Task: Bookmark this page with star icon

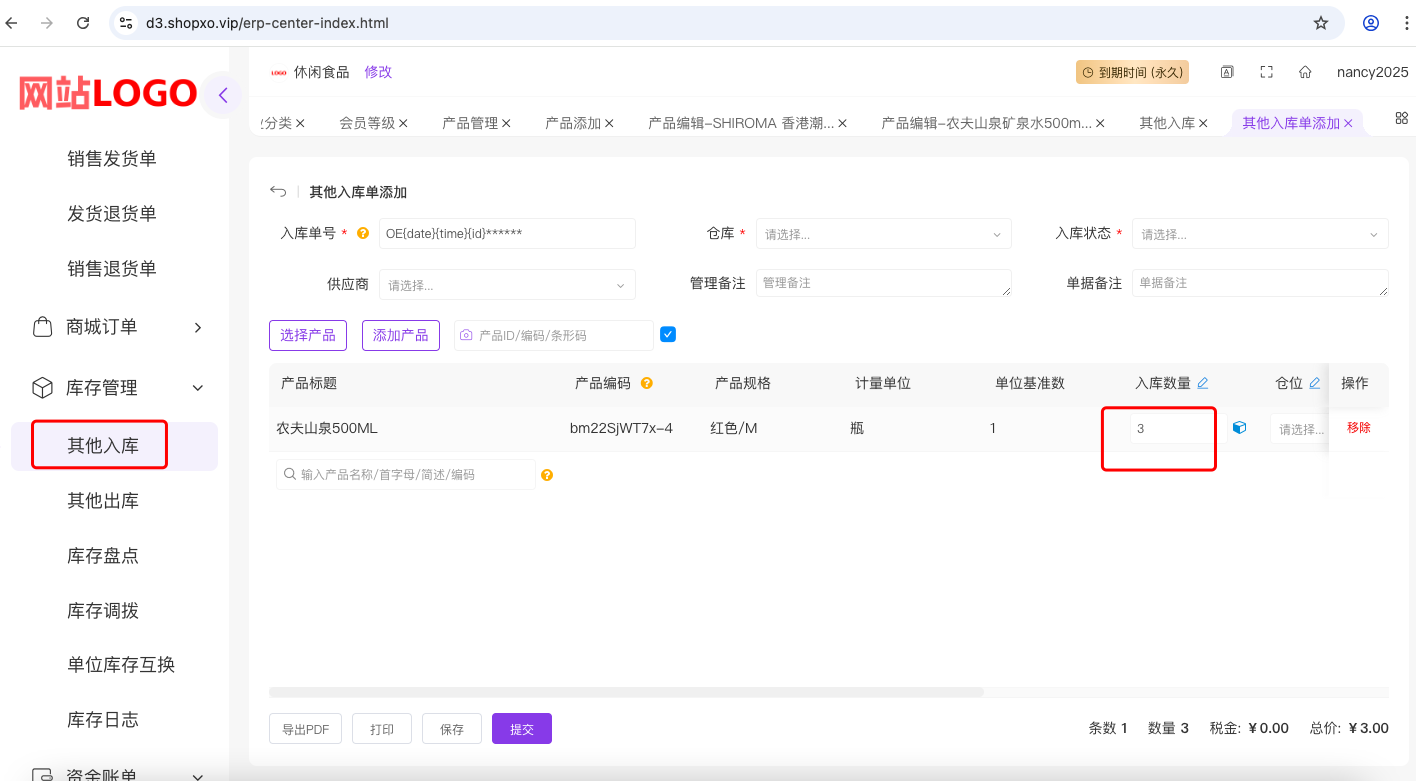Action: pyautogui.click(x=1321, y=22)
